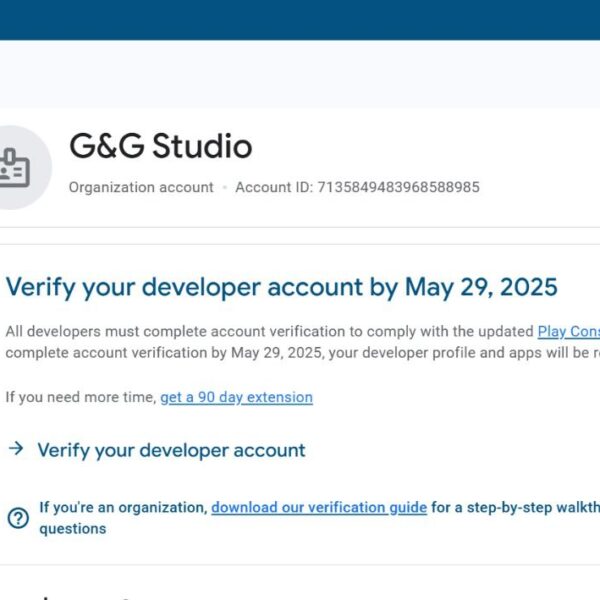Follow the 'Play Con…' policy link

pos(568,331)
